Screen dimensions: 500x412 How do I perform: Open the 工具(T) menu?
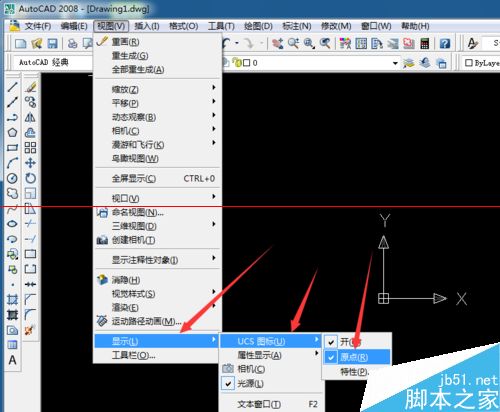pos(221,26)
